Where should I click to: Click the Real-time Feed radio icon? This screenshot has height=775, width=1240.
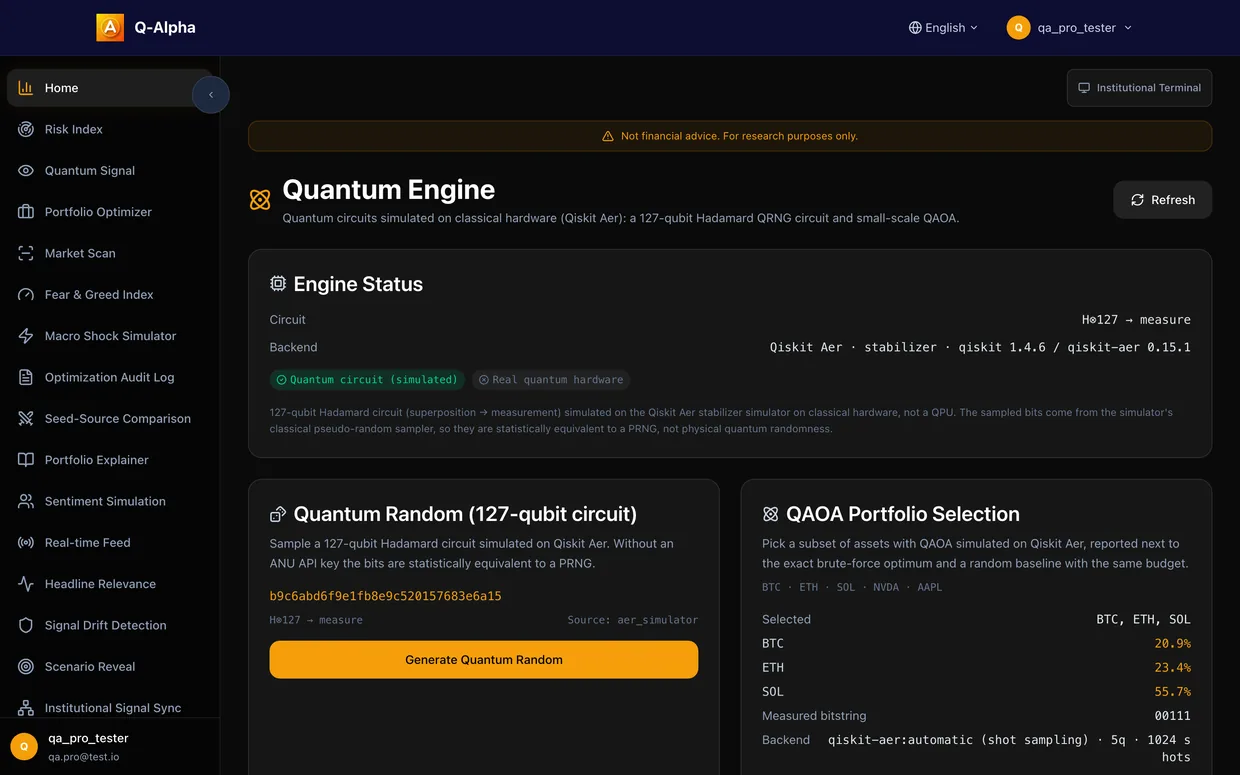click(x=26, y=543)
